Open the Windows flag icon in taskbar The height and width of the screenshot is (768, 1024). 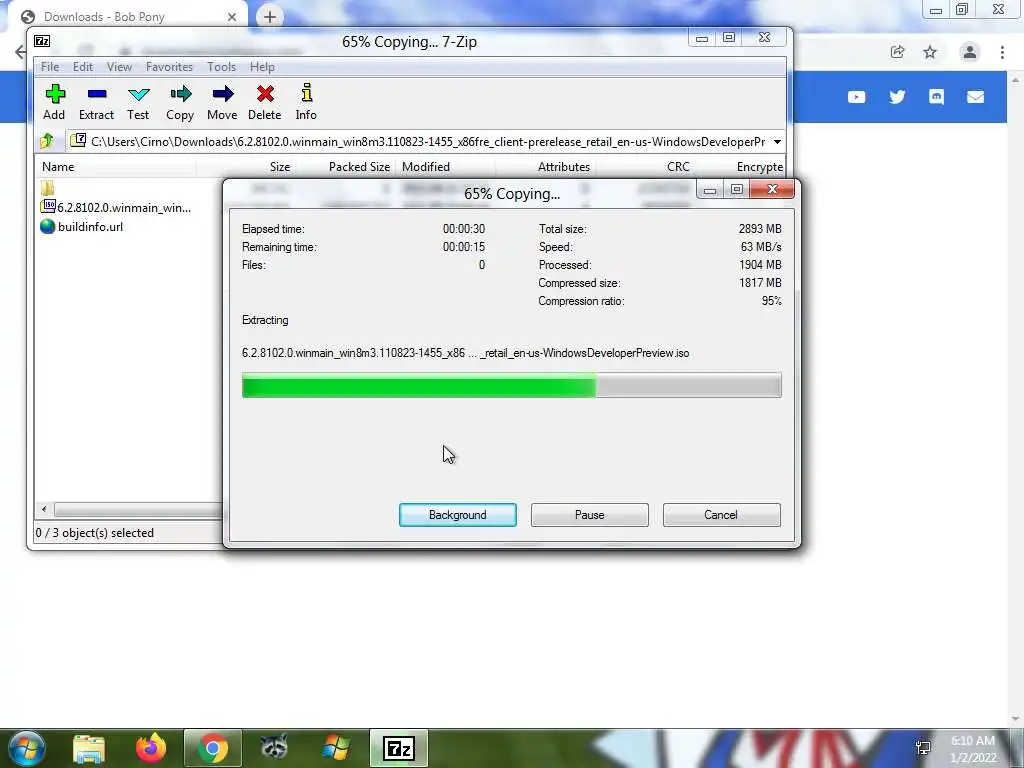(337, 748)
